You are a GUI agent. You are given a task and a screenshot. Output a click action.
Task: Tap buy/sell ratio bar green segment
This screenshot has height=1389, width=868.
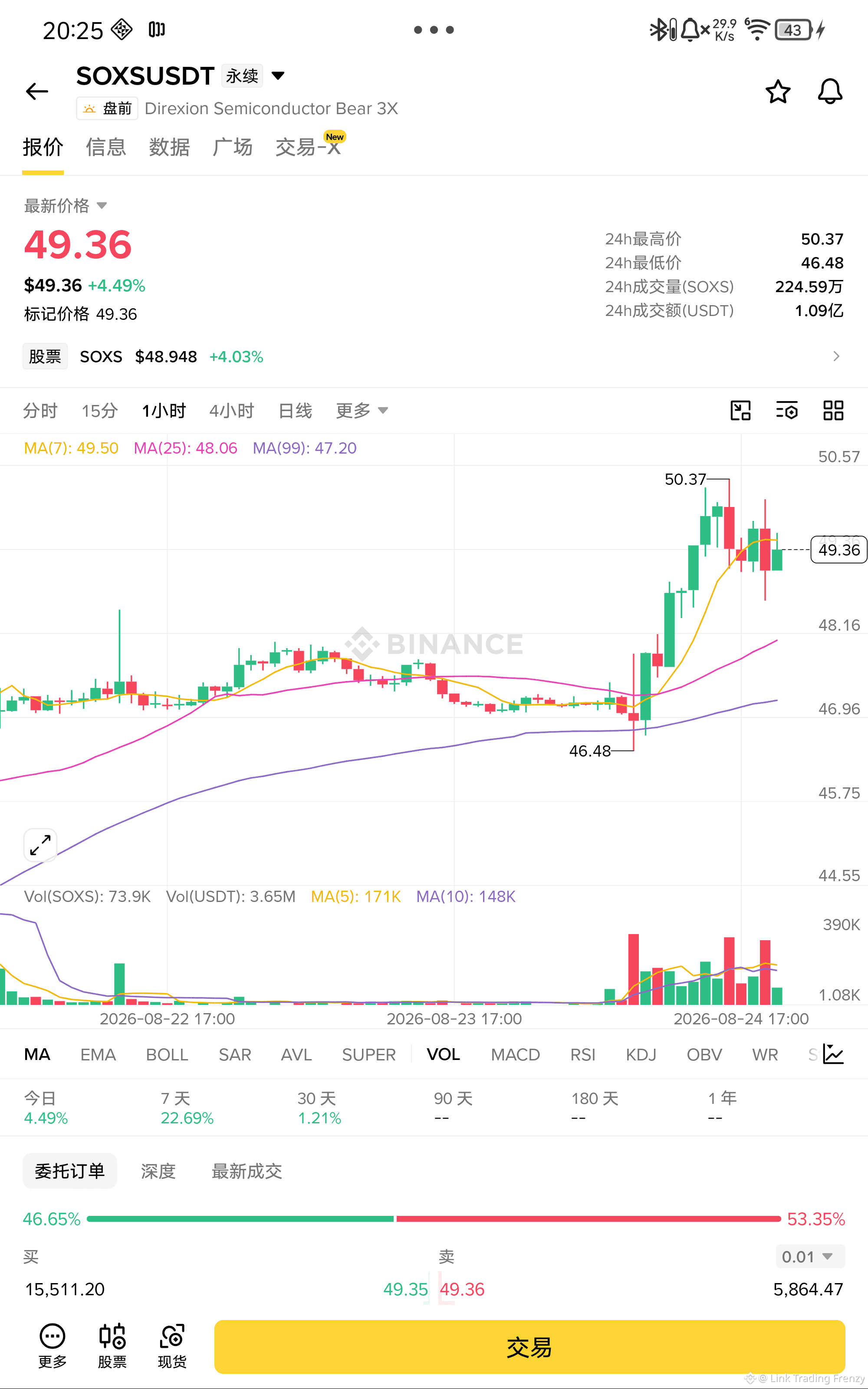click(x=240, y=1218)
